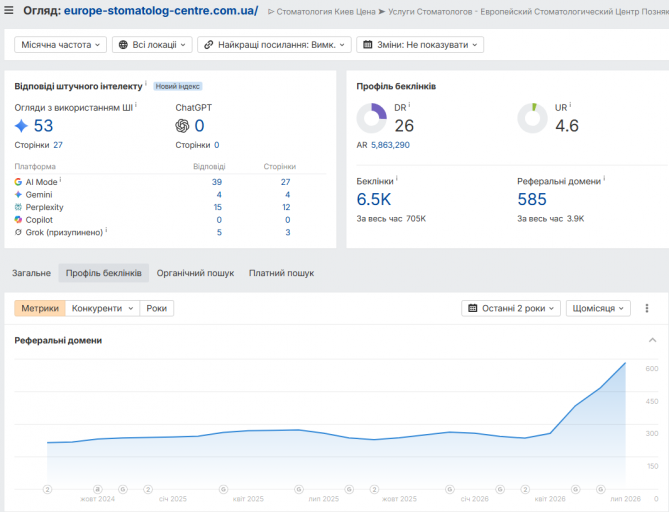Click the info icon beside Реферальні домени metric
The image size is (669, 512).
(x=604, y=178)
